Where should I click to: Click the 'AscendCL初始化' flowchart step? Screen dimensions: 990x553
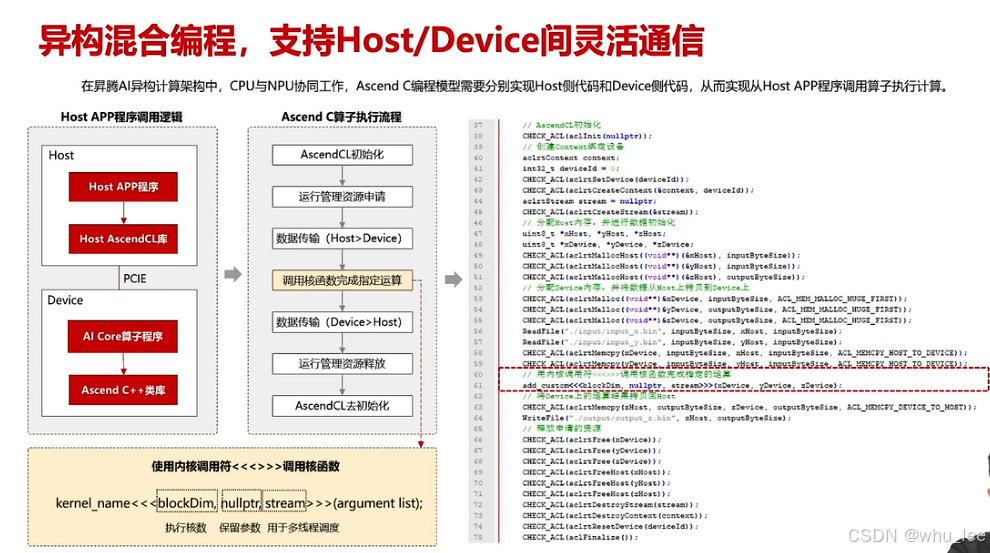click(342, 155)
